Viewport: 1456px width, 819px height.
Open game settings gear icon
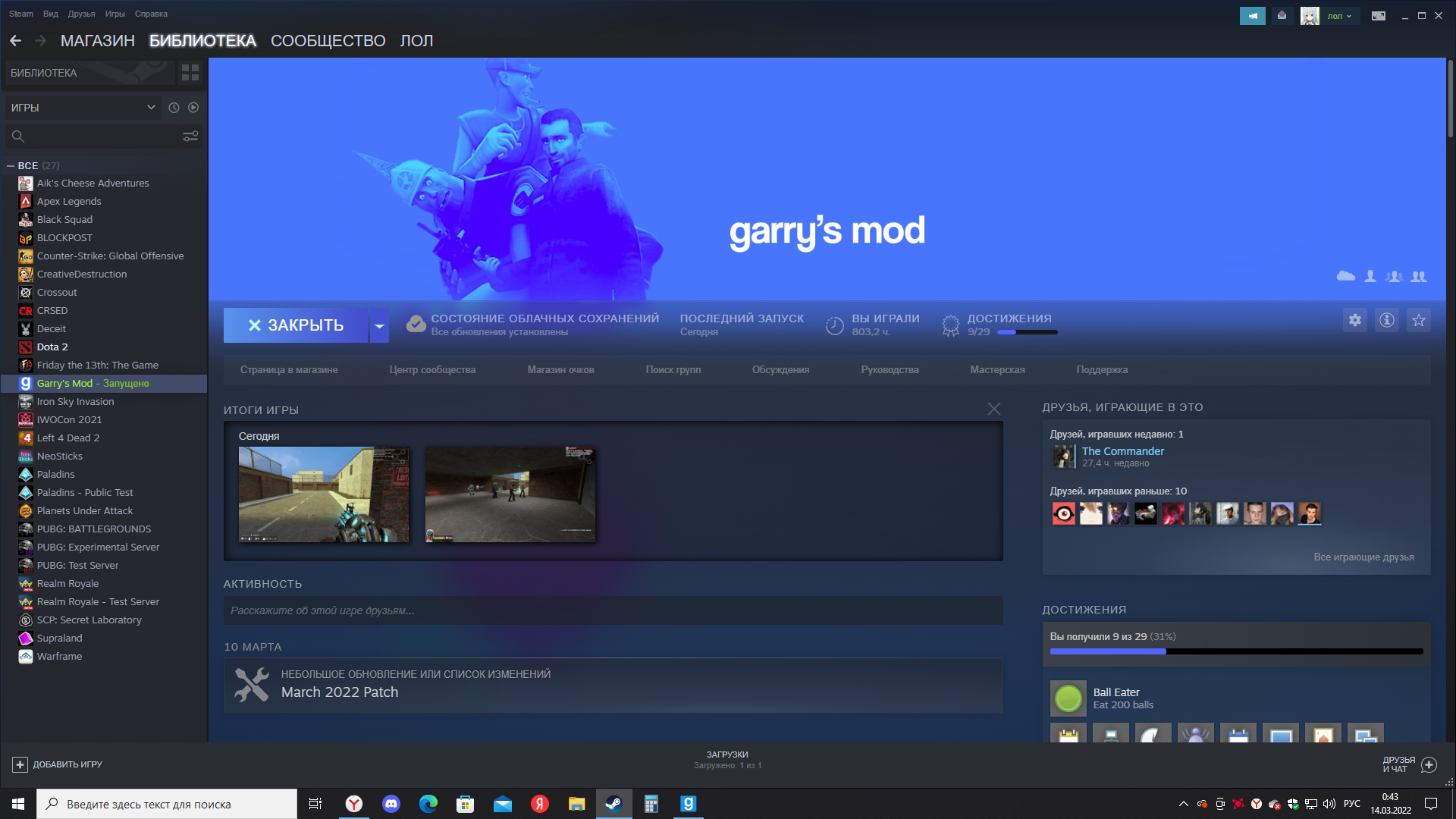click(1355, 320)
